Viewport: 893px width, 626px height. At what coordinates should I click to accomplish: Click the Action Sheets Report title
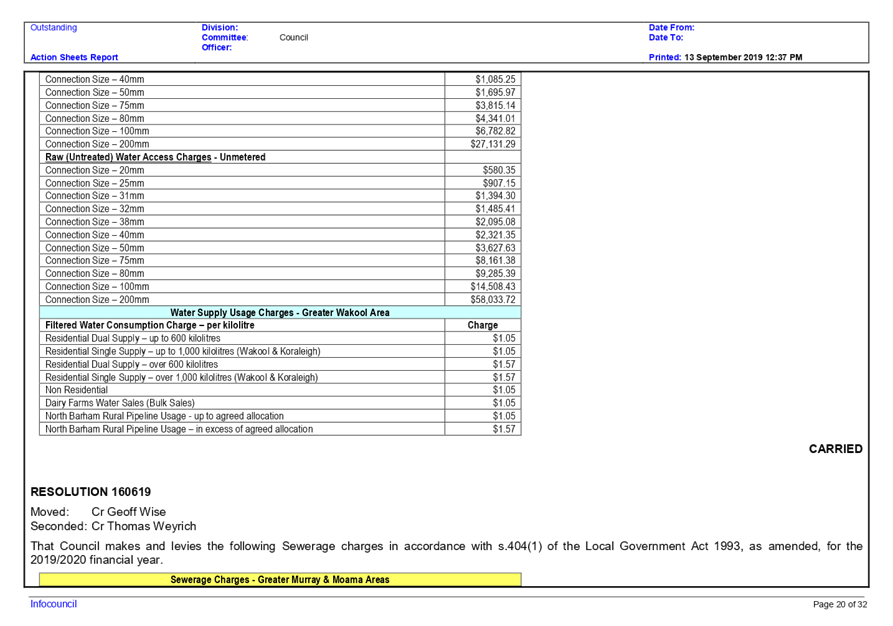(74, 57)
